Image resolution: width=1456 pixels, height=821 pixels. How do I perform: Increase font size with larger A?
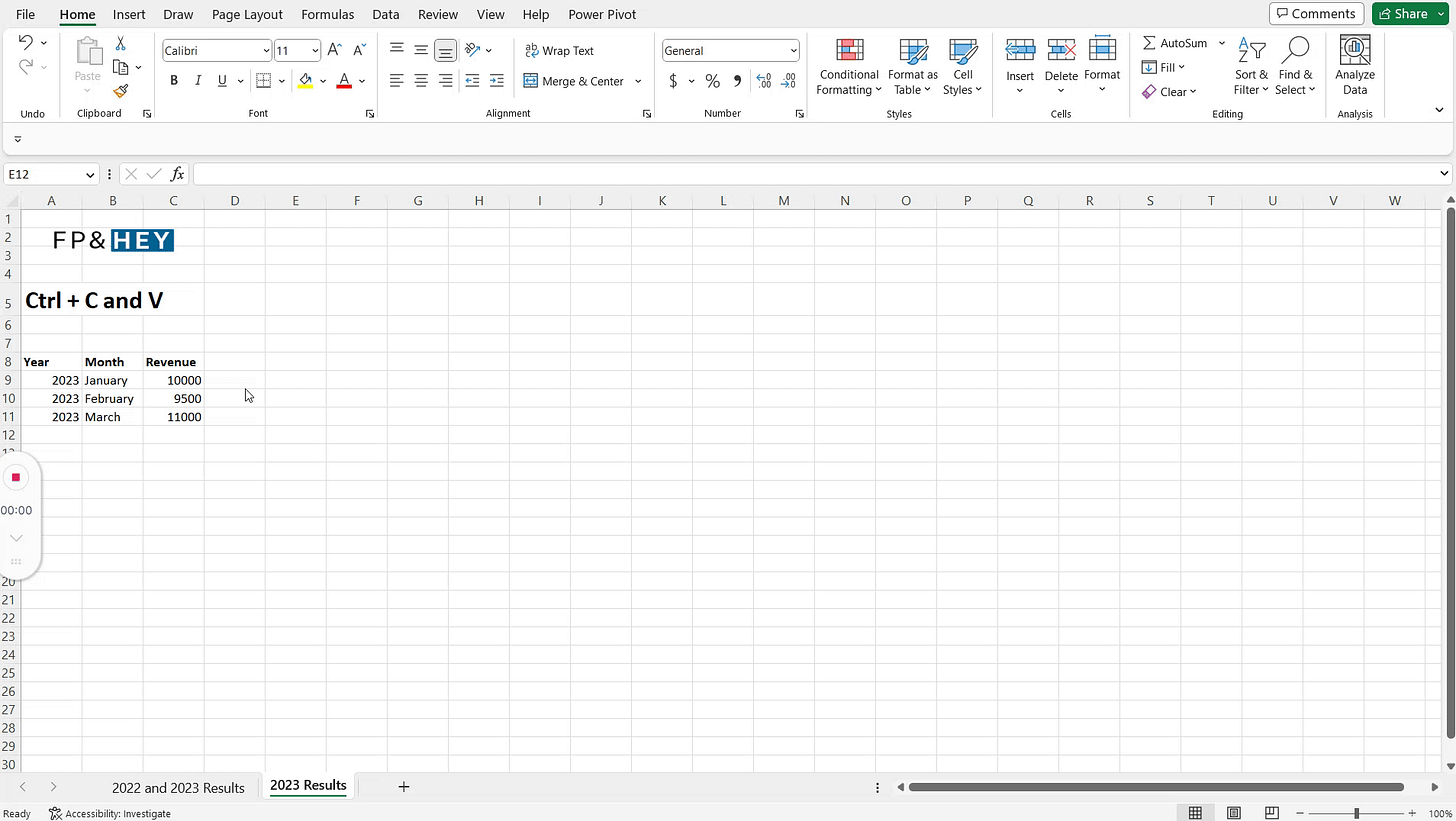click(x=335, y=50)
